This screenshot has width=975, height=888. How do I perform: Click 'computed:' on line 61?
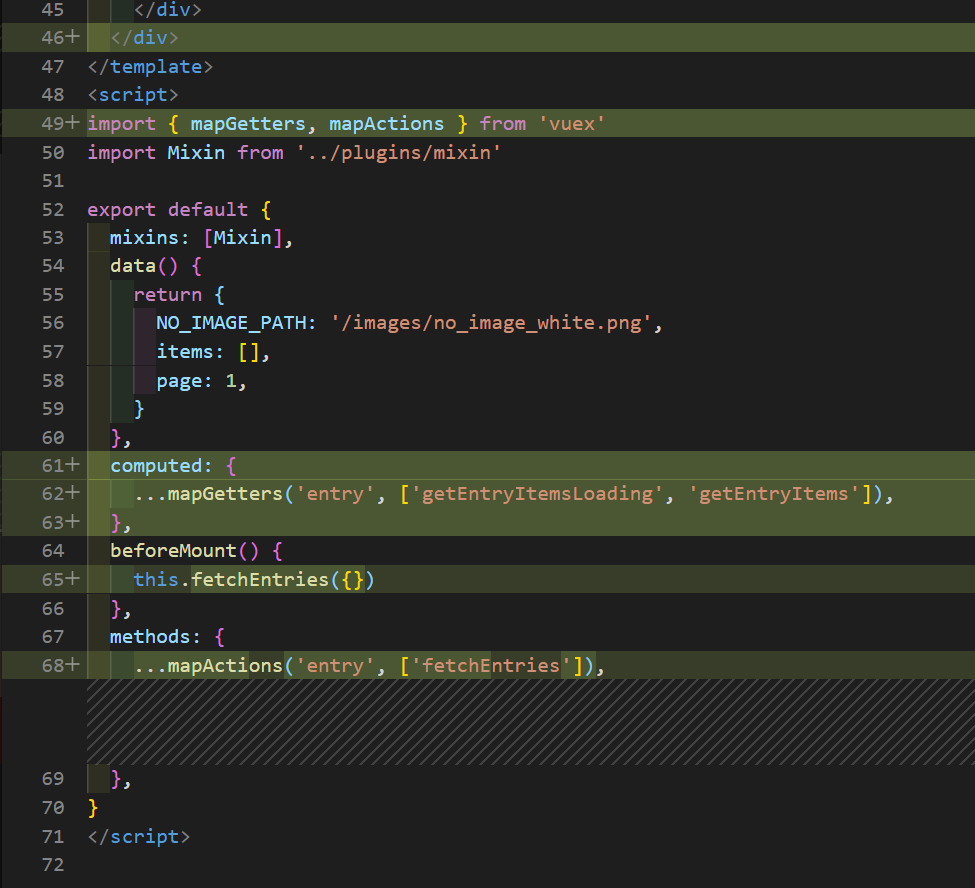162,466
